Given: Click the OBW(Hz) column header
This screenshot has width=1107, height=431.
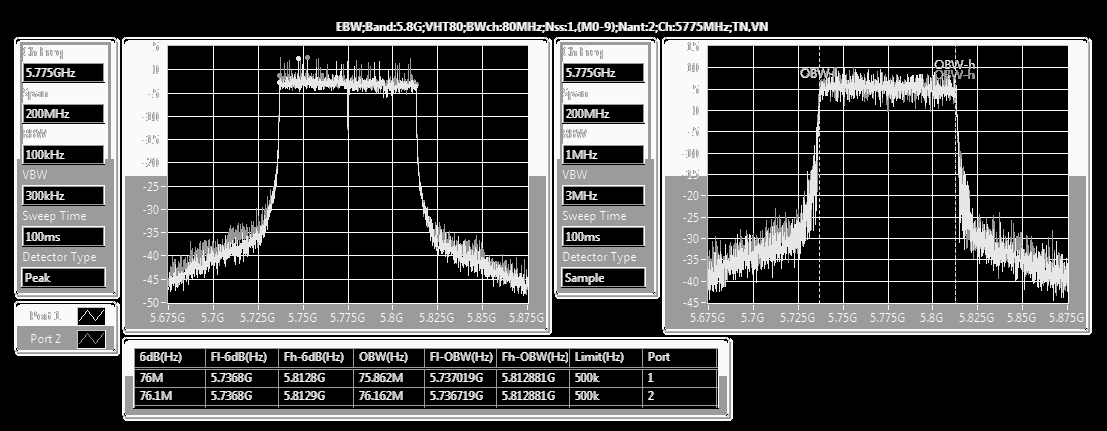Looking at the screenshot, I should pyautogui.click(x=389, y=358).
